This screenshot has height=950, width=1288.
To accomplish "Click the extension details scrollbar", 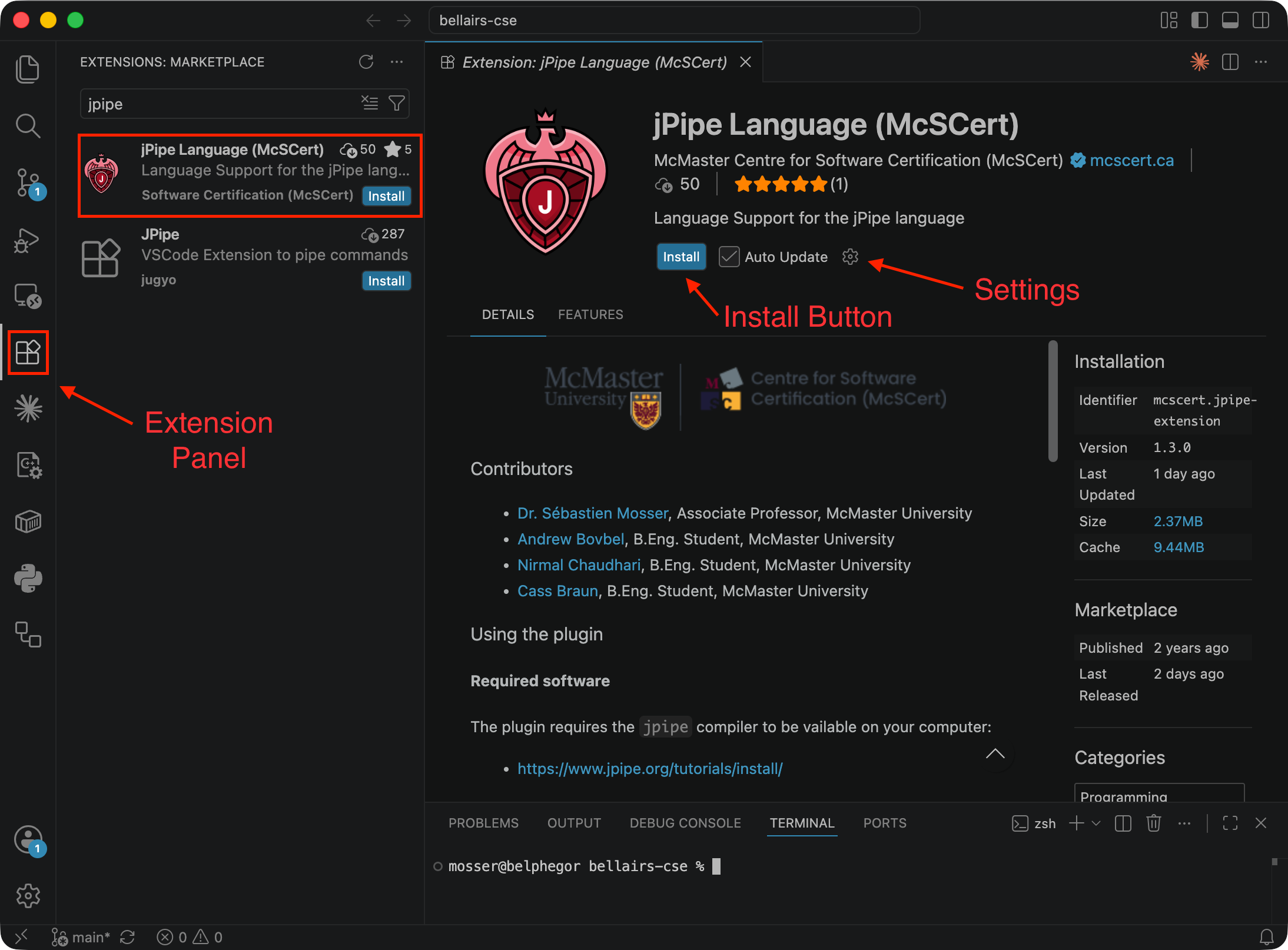I will pyautogui.click(x=1053, y=401).
